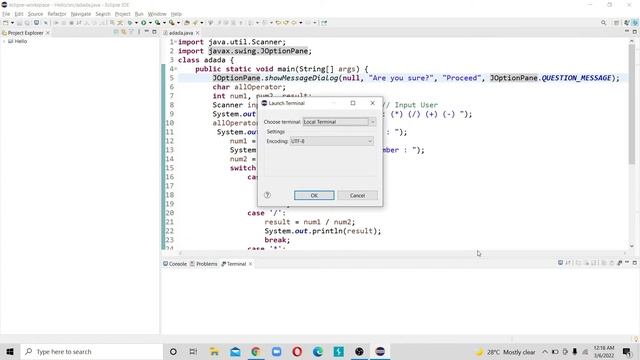Click the External Tools toolbar icon
This screenshot has height=360, width=640.
(x=172, y=23)
